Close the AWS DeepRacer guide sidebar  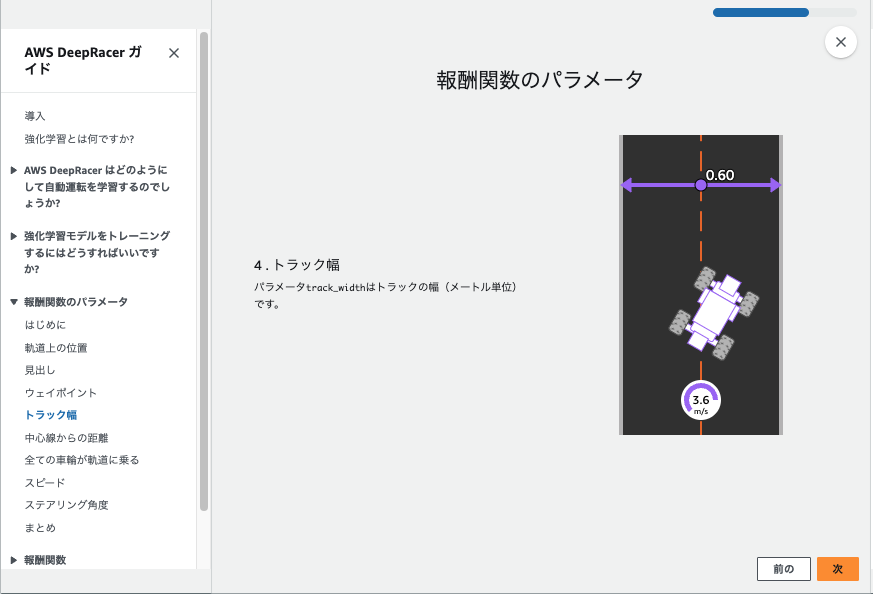coord(174,53)
